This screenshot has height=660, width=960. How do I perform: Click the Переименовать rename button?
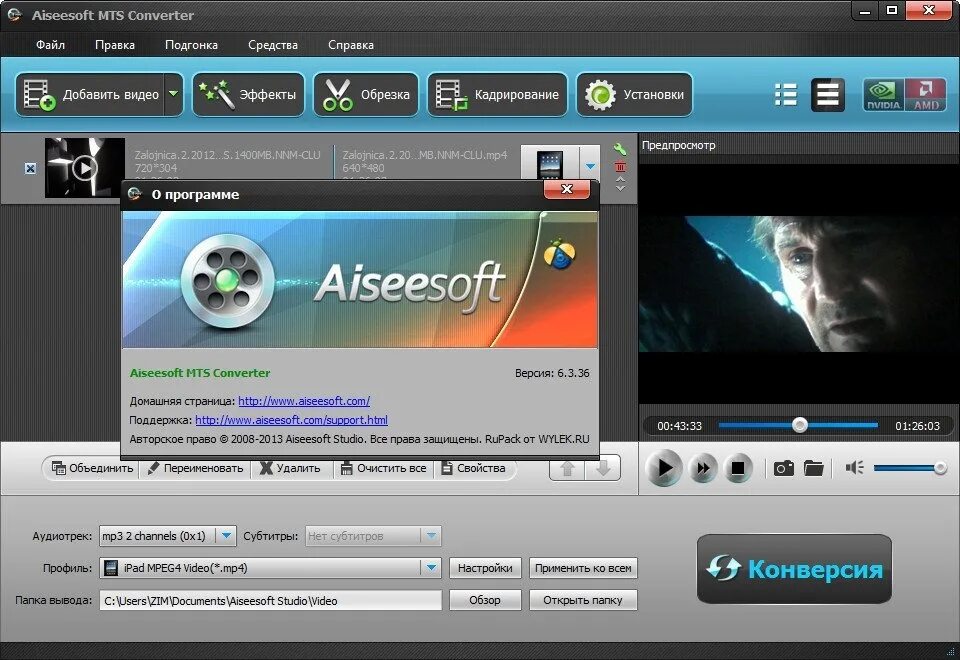(195, 468)
